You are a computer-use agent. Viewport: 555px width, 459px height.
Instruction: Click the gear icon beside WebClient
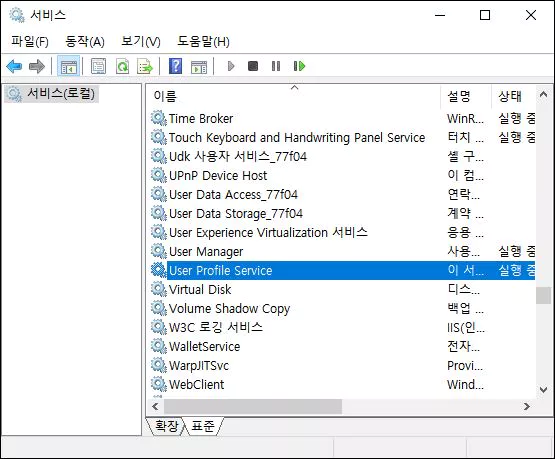(x=159, y=384)
